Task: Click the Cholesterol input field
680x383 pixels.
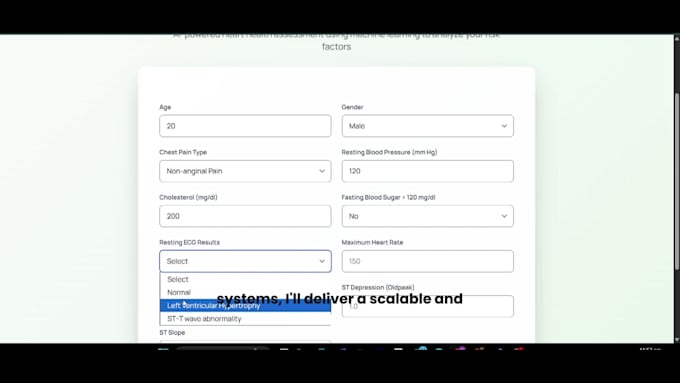Action: coord(245,216)
